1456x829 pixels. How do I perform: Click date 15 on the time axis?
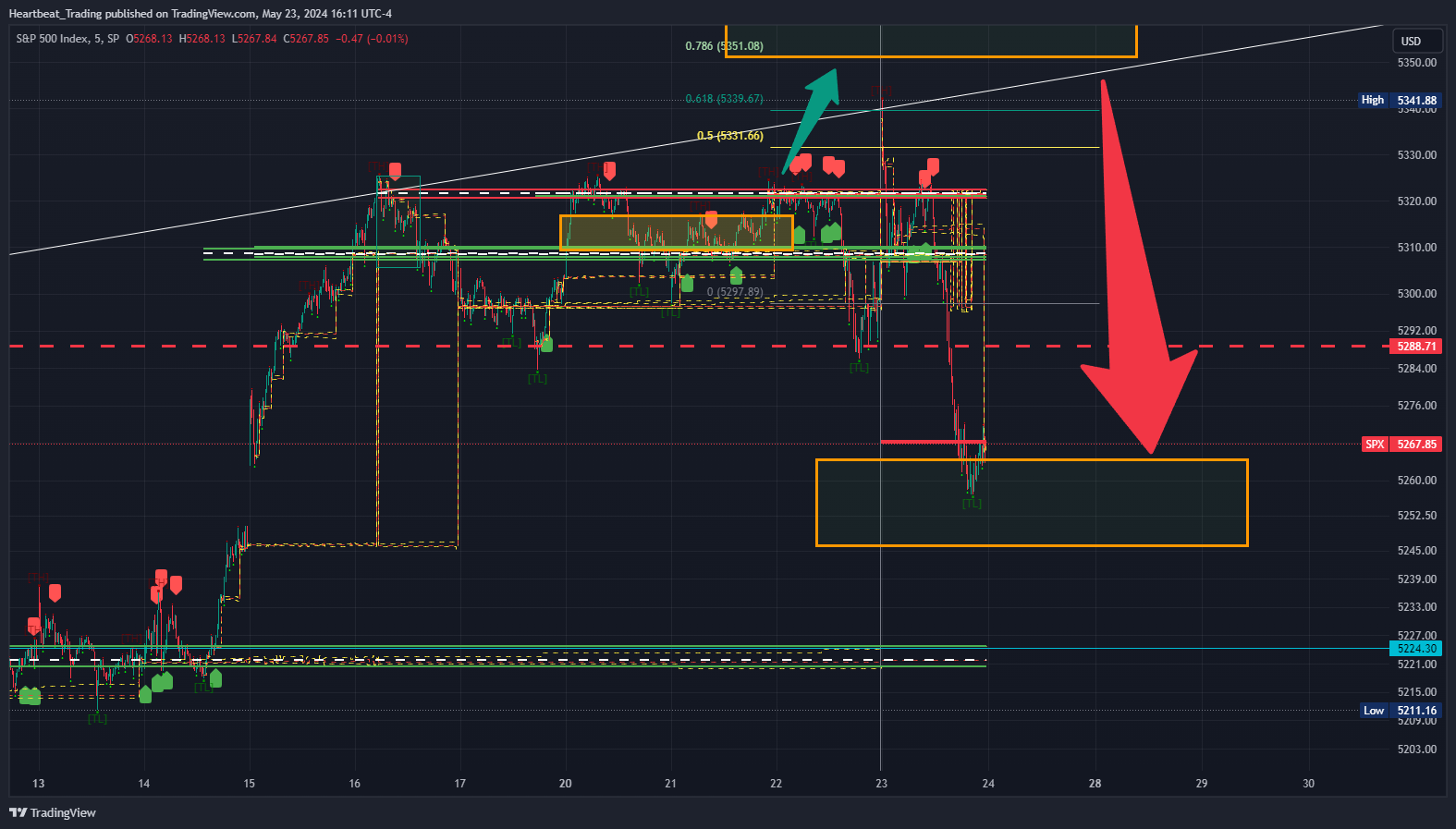coord(249,784)
